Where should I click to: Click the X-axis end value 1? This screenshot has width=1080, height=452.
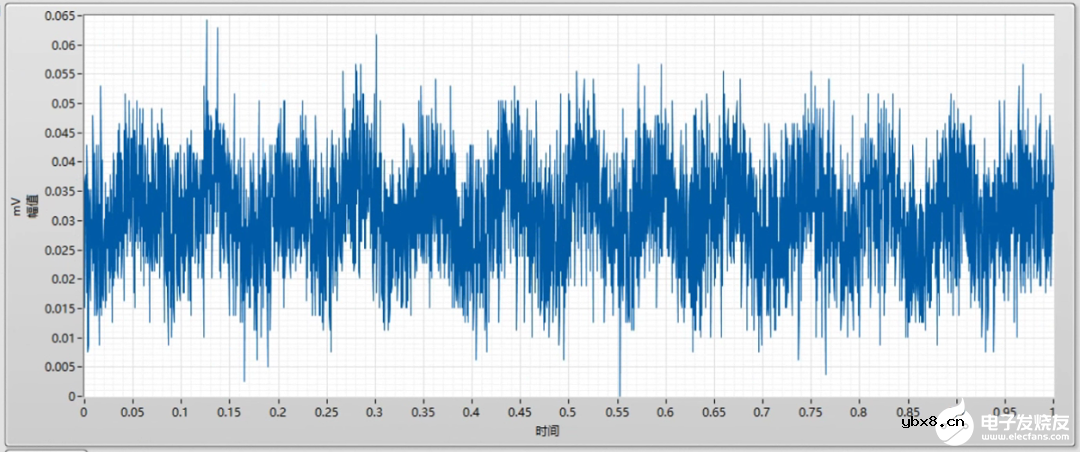[1053, 412]
